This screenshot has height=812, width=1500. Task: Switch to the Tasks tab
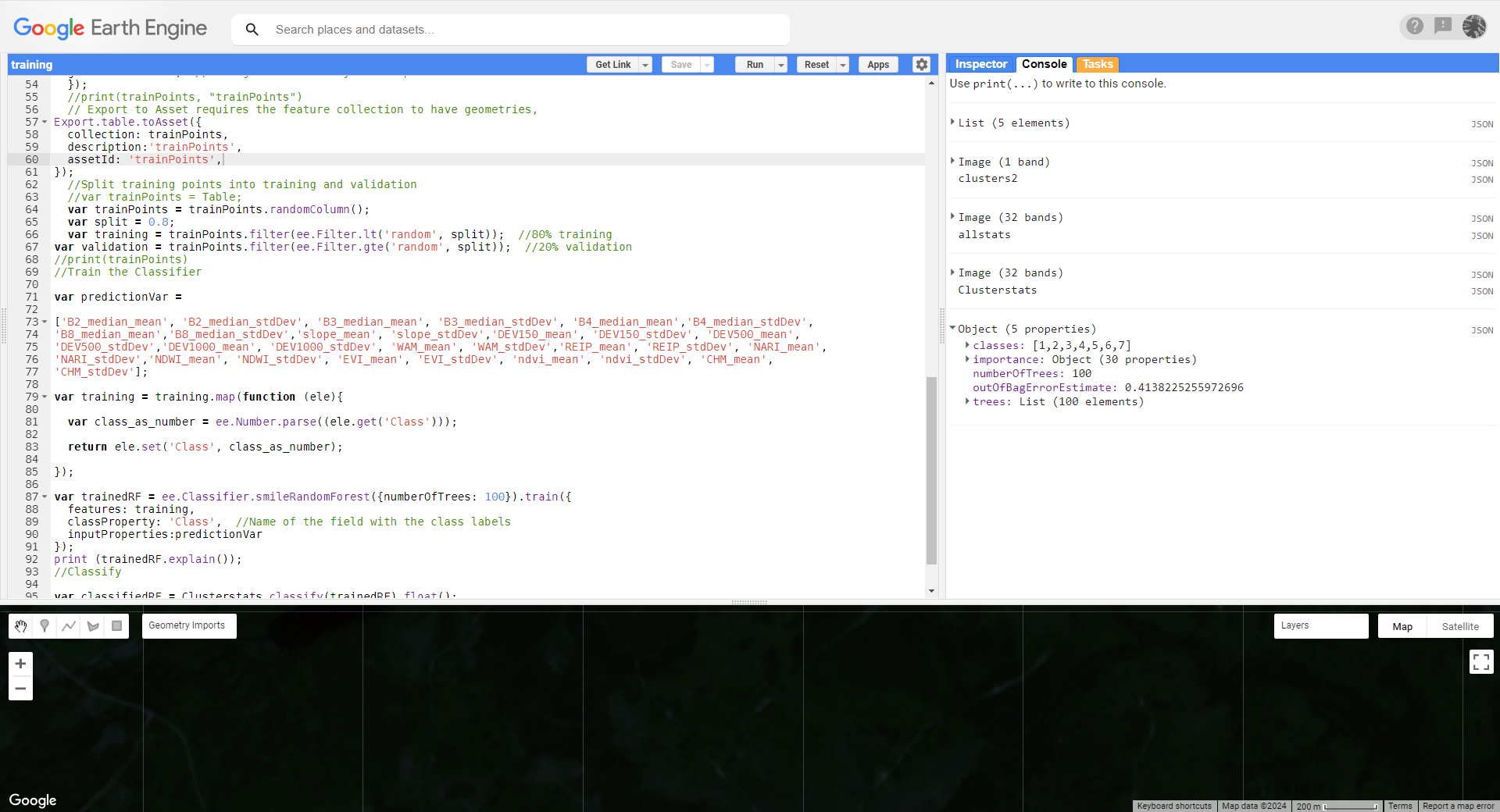click(1097, 64)
